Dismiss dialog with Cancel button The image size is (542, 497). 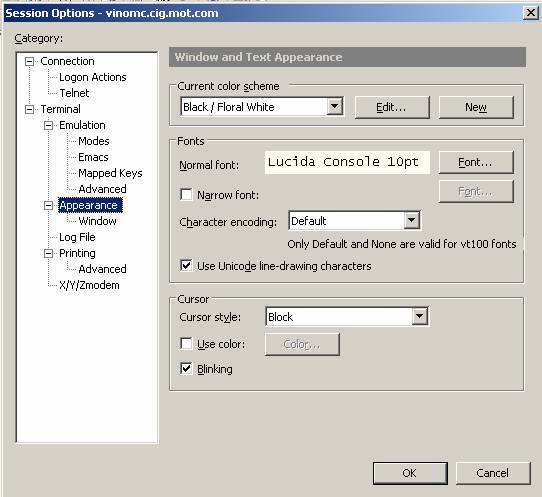click(x=493, y=473)
